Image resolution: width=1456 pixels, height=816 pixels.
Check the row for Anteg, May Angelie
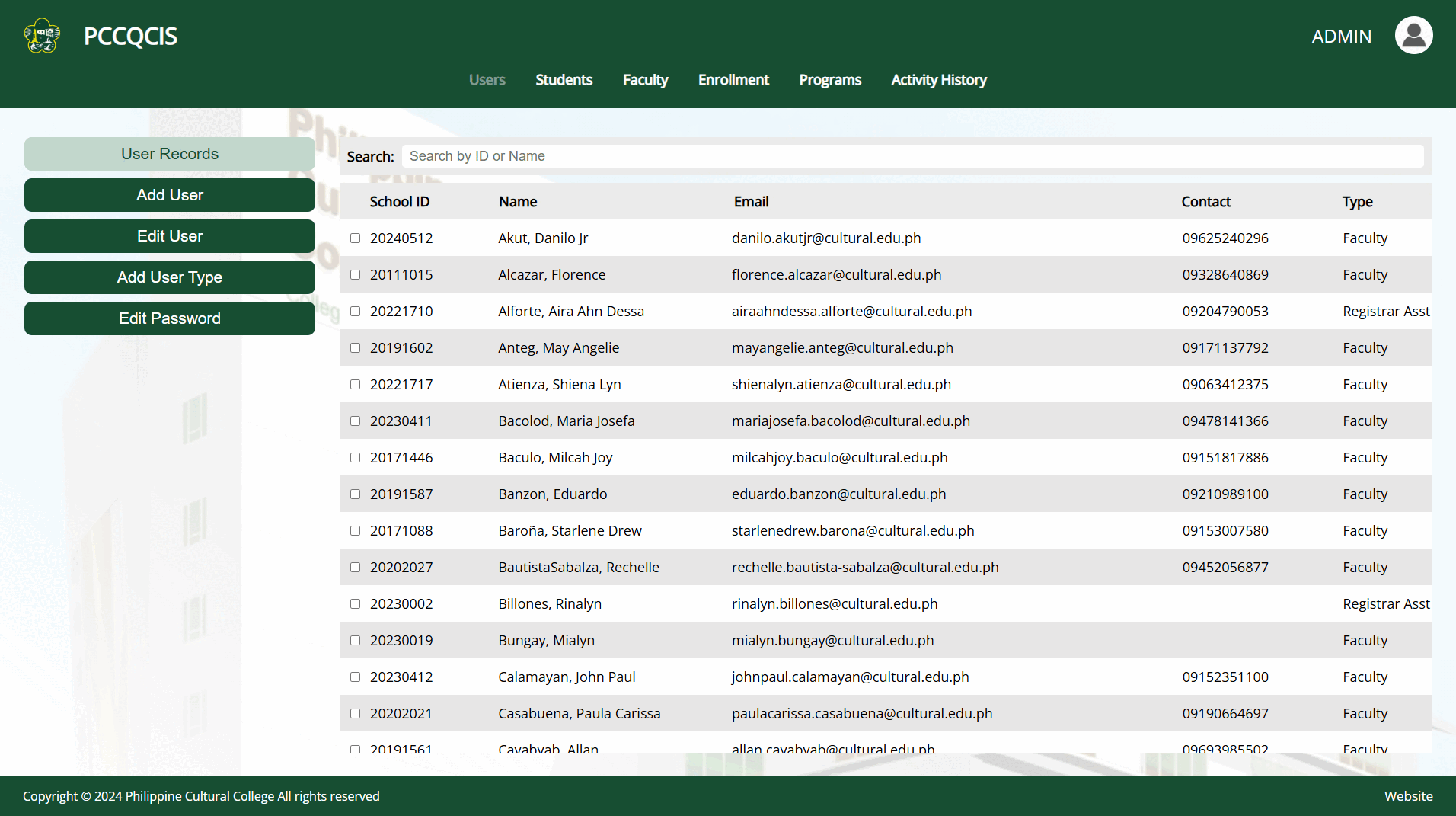click(355, 348)
